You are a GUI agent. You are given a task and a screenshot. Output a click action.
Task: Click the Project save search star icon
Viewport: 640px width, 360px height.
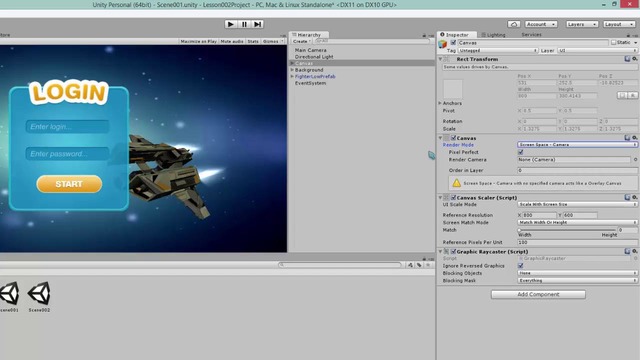[x=428, y=265]
